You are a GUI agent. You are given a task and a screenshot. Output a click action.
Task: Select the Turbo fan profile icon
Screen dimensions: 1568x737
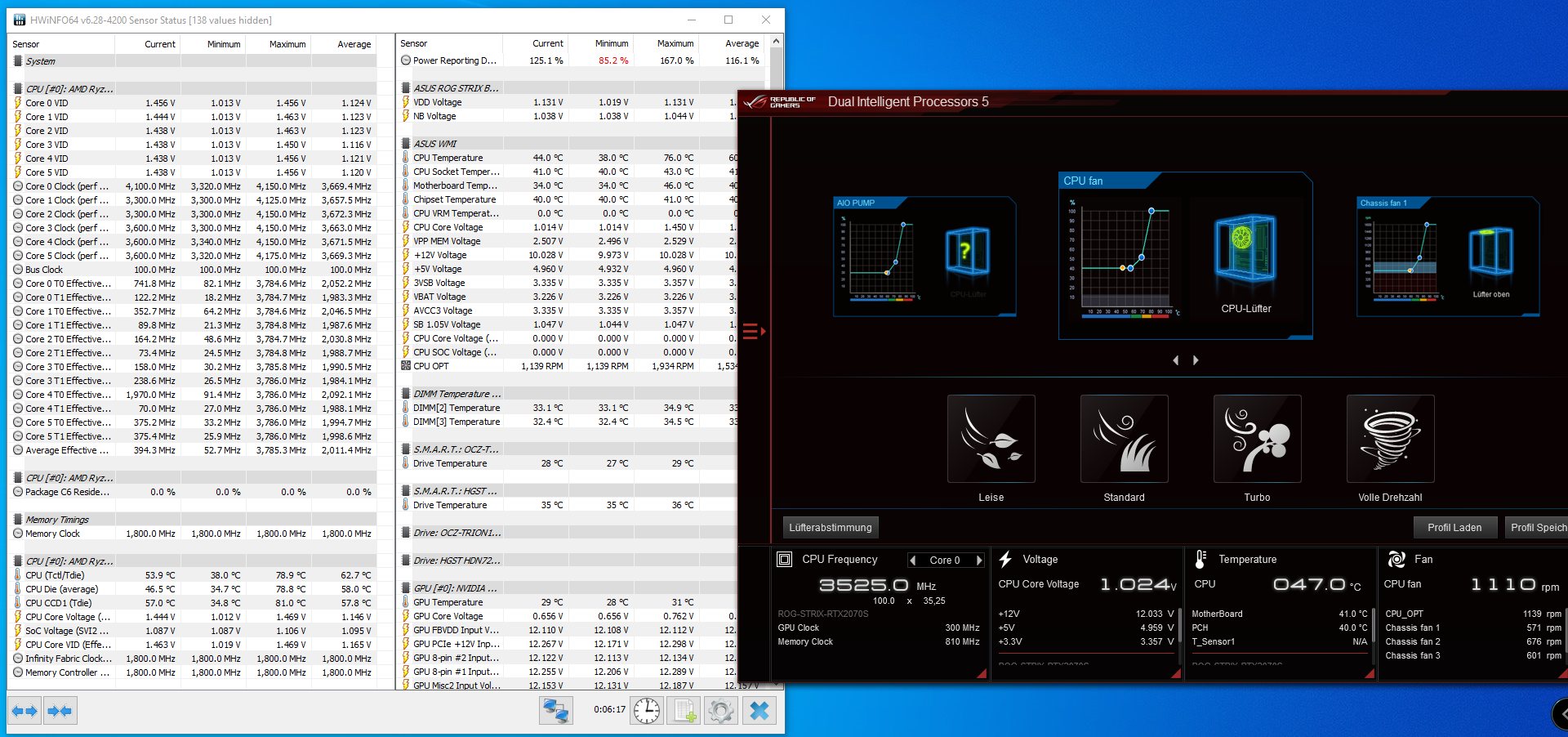[1257, 439]
